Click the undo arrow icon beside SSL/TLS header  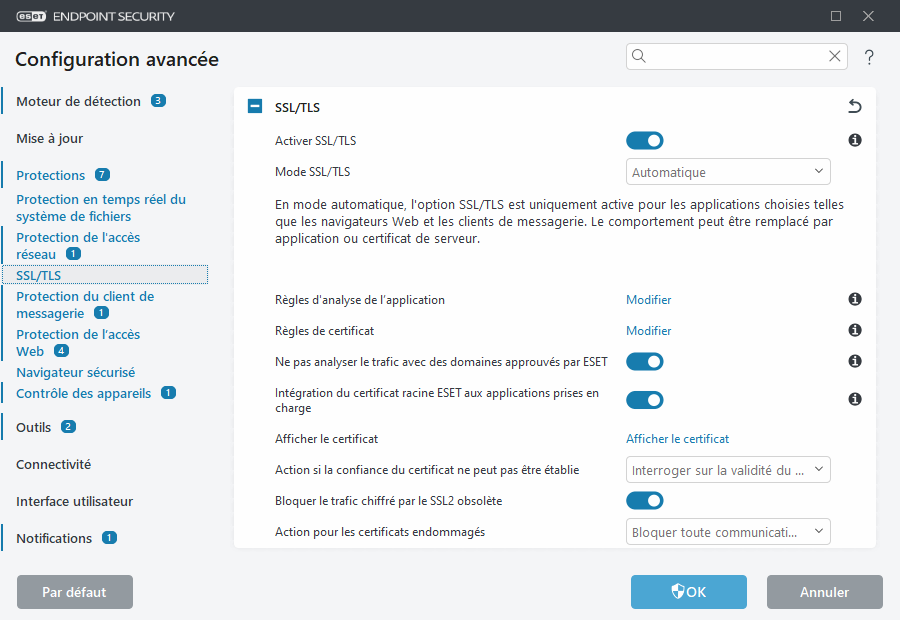(854, 107)
